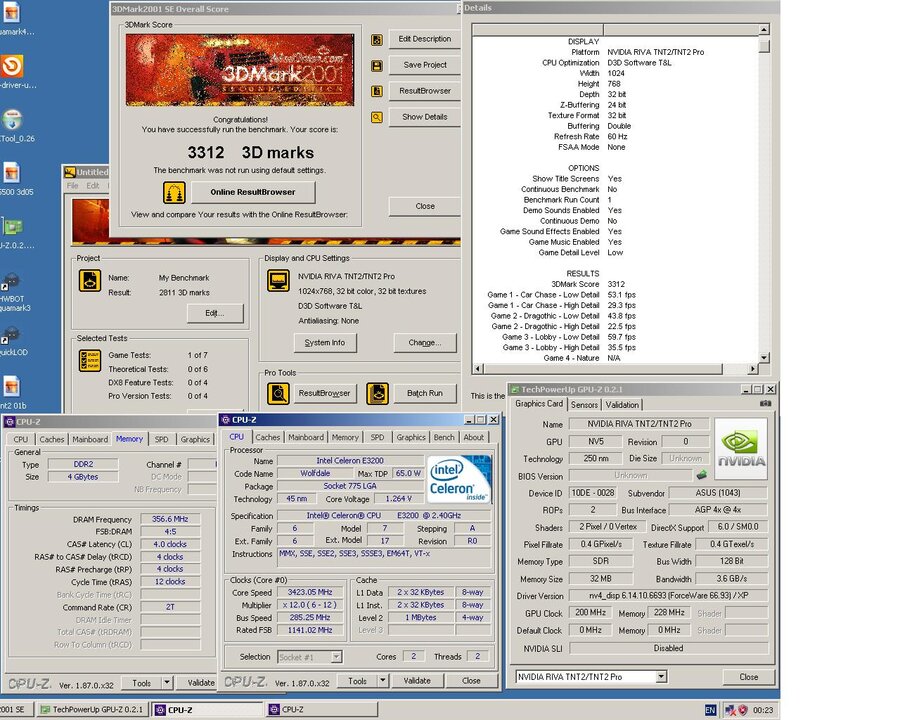900x720 pixels.
Task: Click the Show Details magnifier icon
Action: (377, 117)
